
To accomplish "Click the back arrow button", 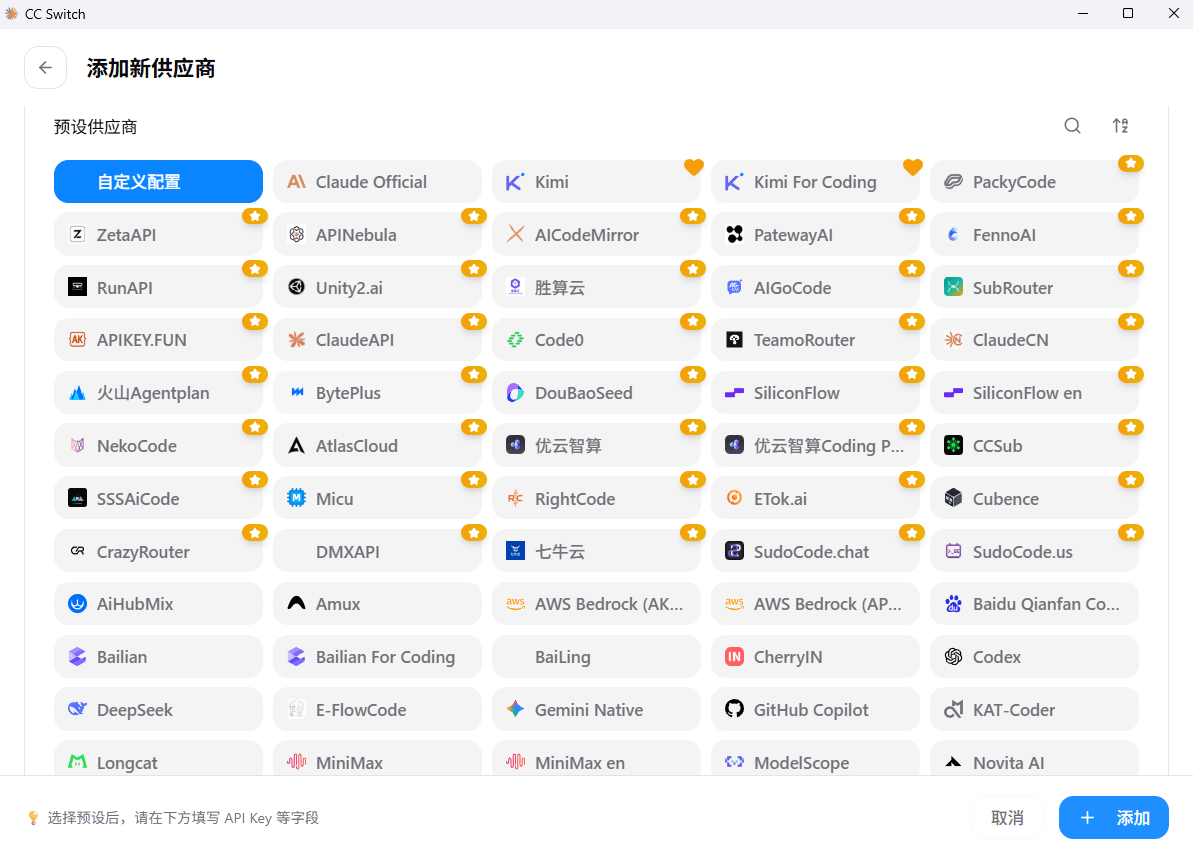I will pos(46,68).
